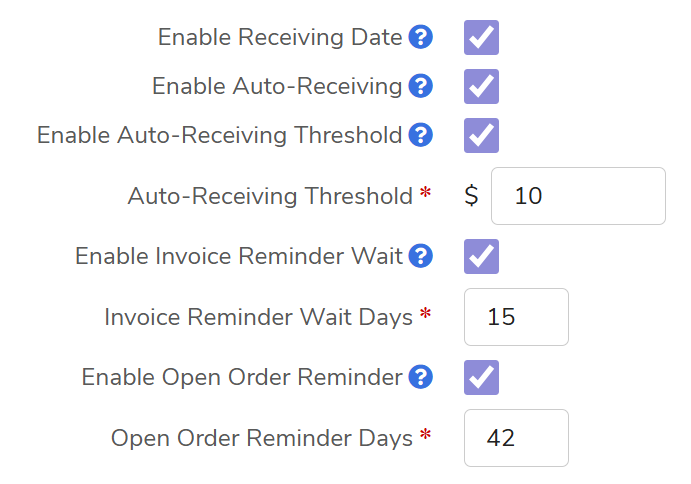Viewport: 691px width, 484px height.
Task: Click help icon beside Enable Receiving Date
Action: pos(421,38)
